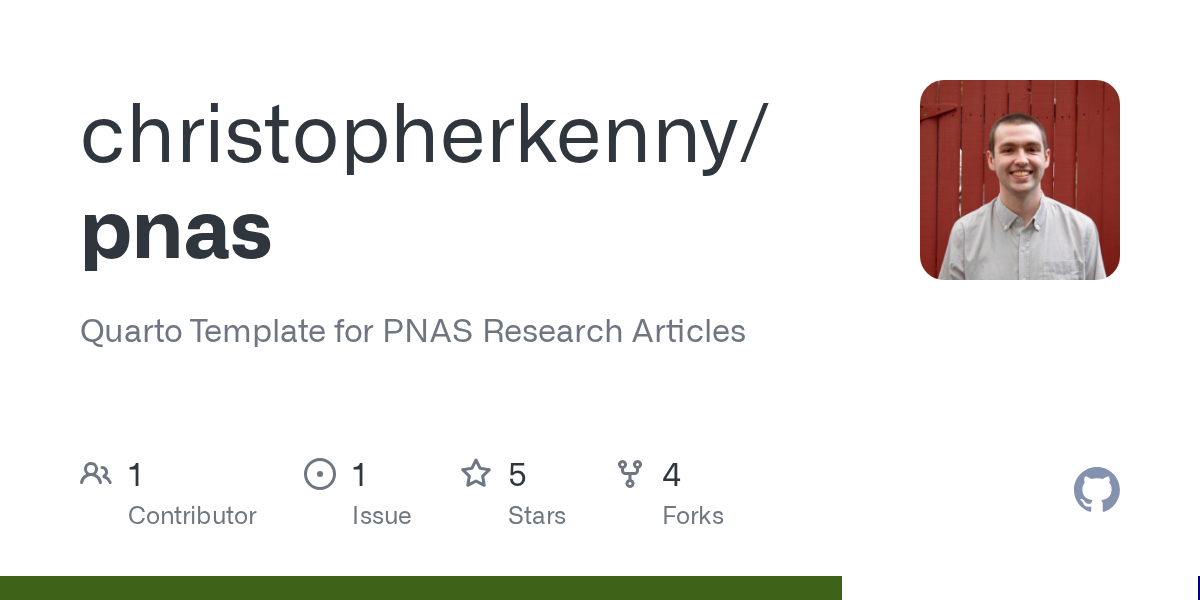The height and width of the screenshot is (600, 1200).
Task: Click "Research Articles" in the description
Action: tap(614, 332)
